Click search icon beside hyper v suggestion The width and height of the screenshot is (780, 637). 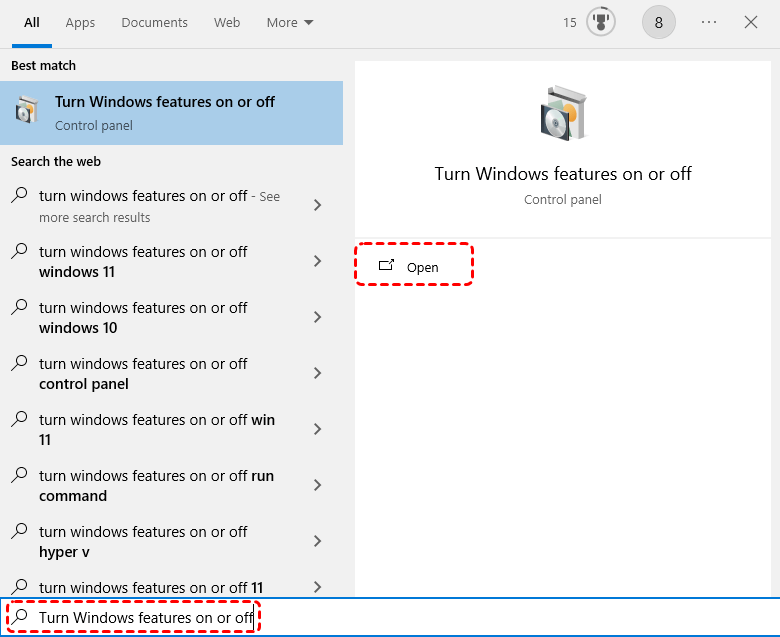(x=19, y=530)
